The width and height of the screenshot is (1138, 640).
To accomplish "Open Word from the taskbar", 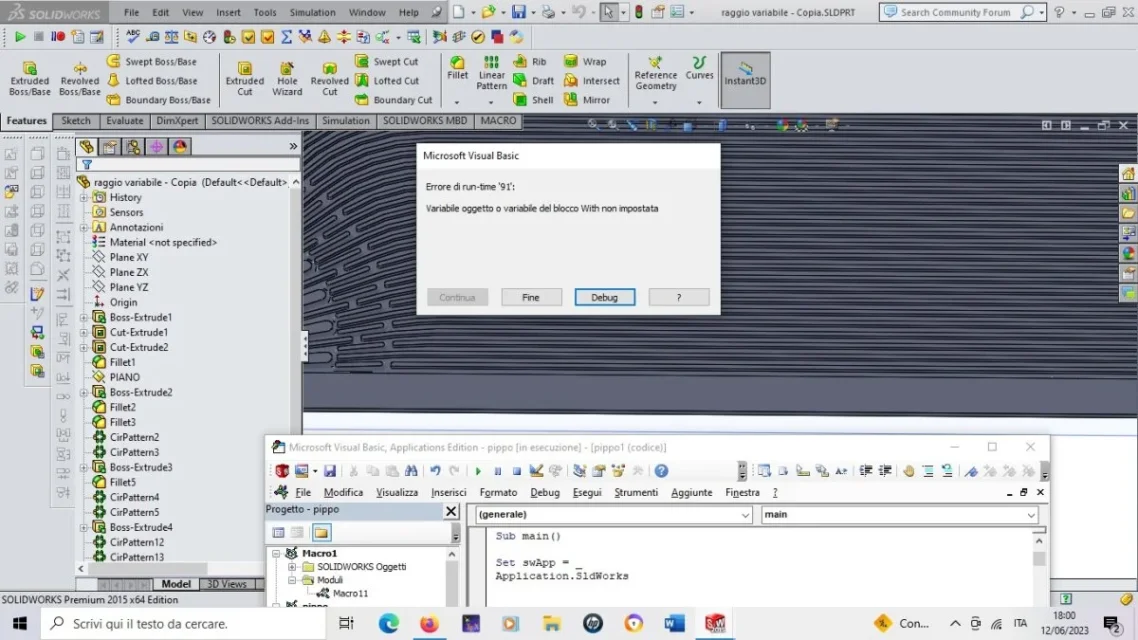I will (x=674, y=623).
